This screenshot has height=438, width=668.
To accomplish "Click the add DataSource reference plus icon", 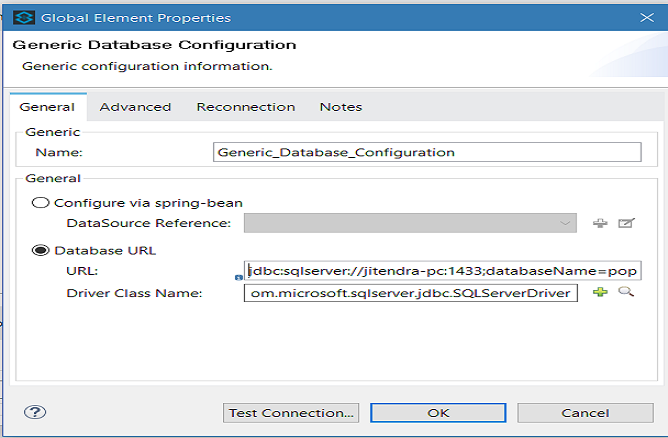I will click(600, 223).
